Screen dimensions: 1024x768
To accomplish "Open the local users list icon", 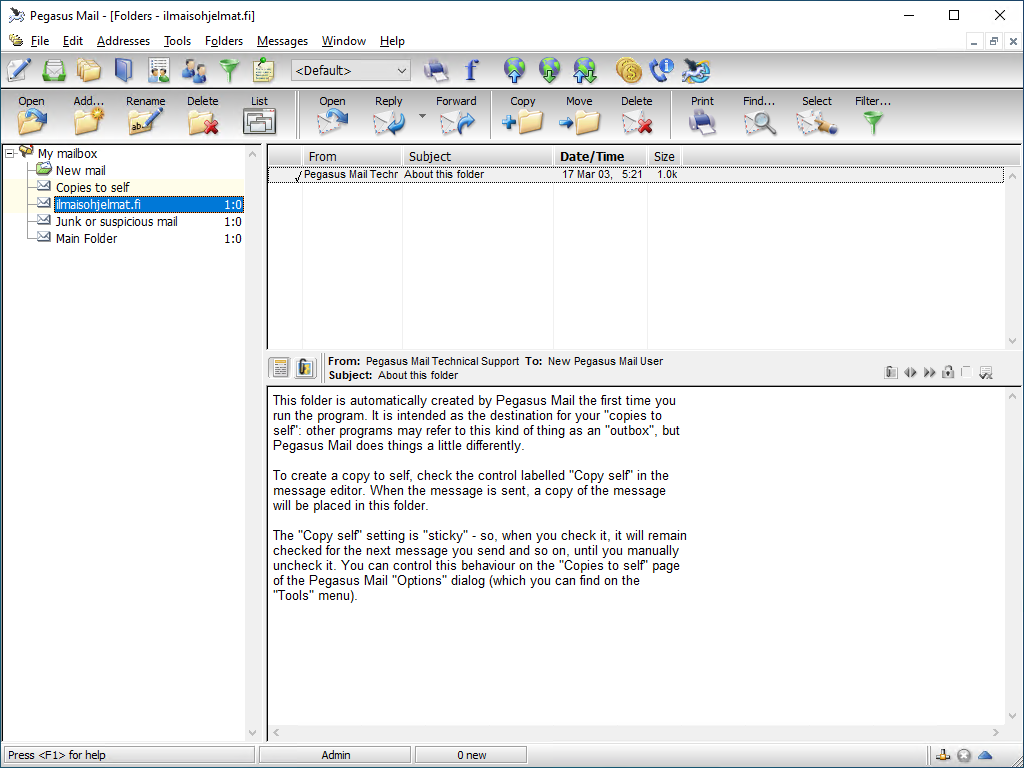I will [194, 70].
